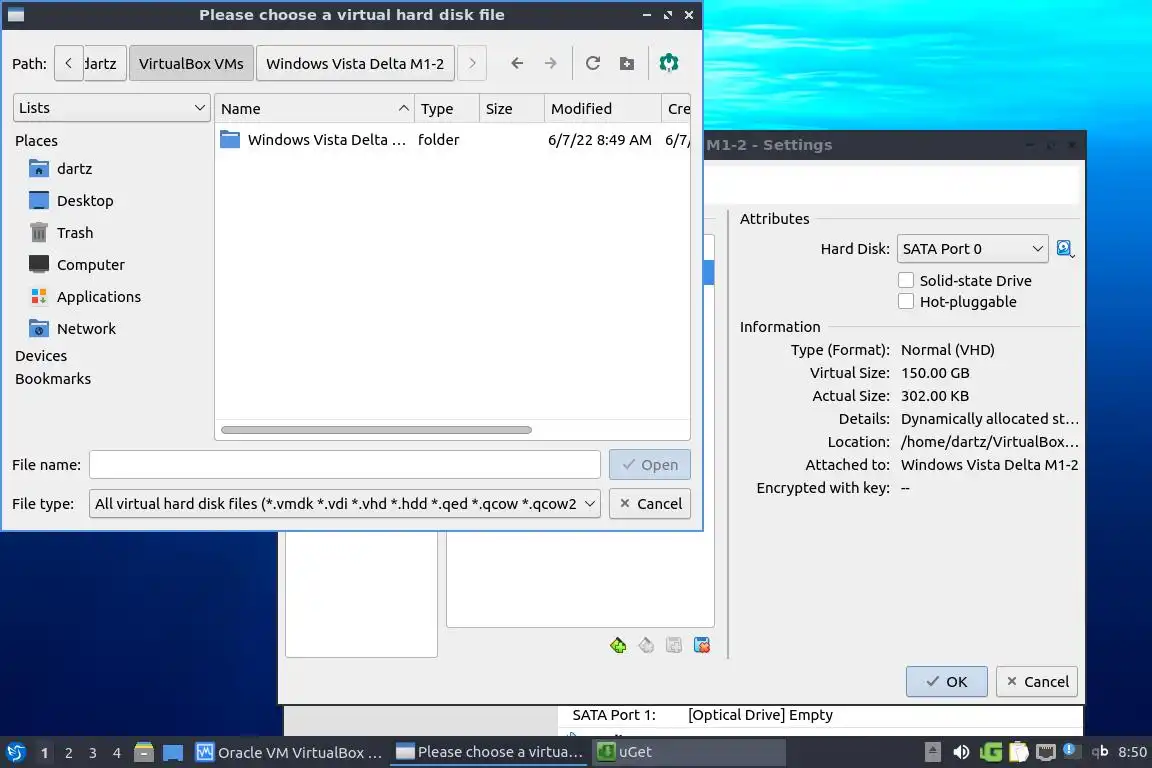The image size is (1152, 768).
Task: Switch to workspace 4 on taskbar
Action: point(117,753)
